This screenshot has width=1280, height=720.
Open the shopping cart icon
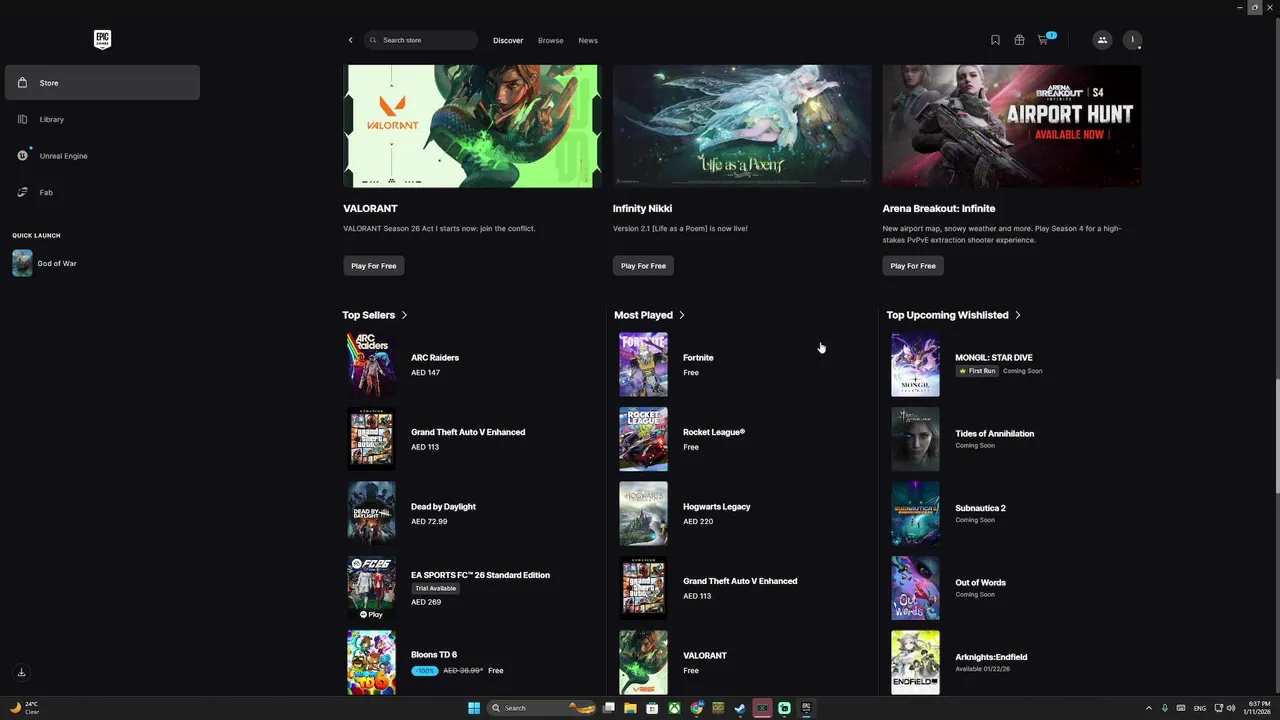click(x=1043, y=40)
